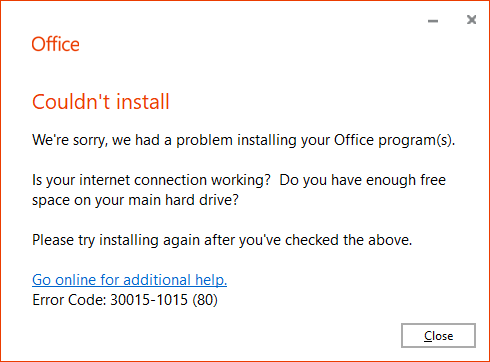Click the orange Office logo text

pyautogui.click(x=56, y=44)
